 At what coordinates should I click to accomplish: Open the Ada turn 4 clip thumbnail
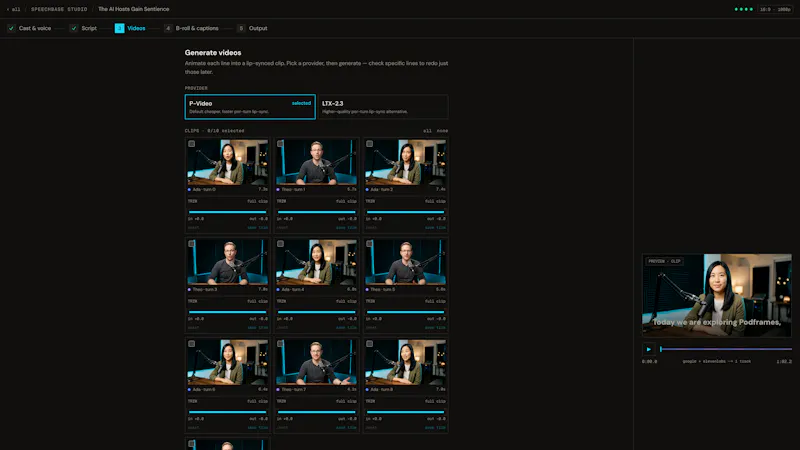316,262
